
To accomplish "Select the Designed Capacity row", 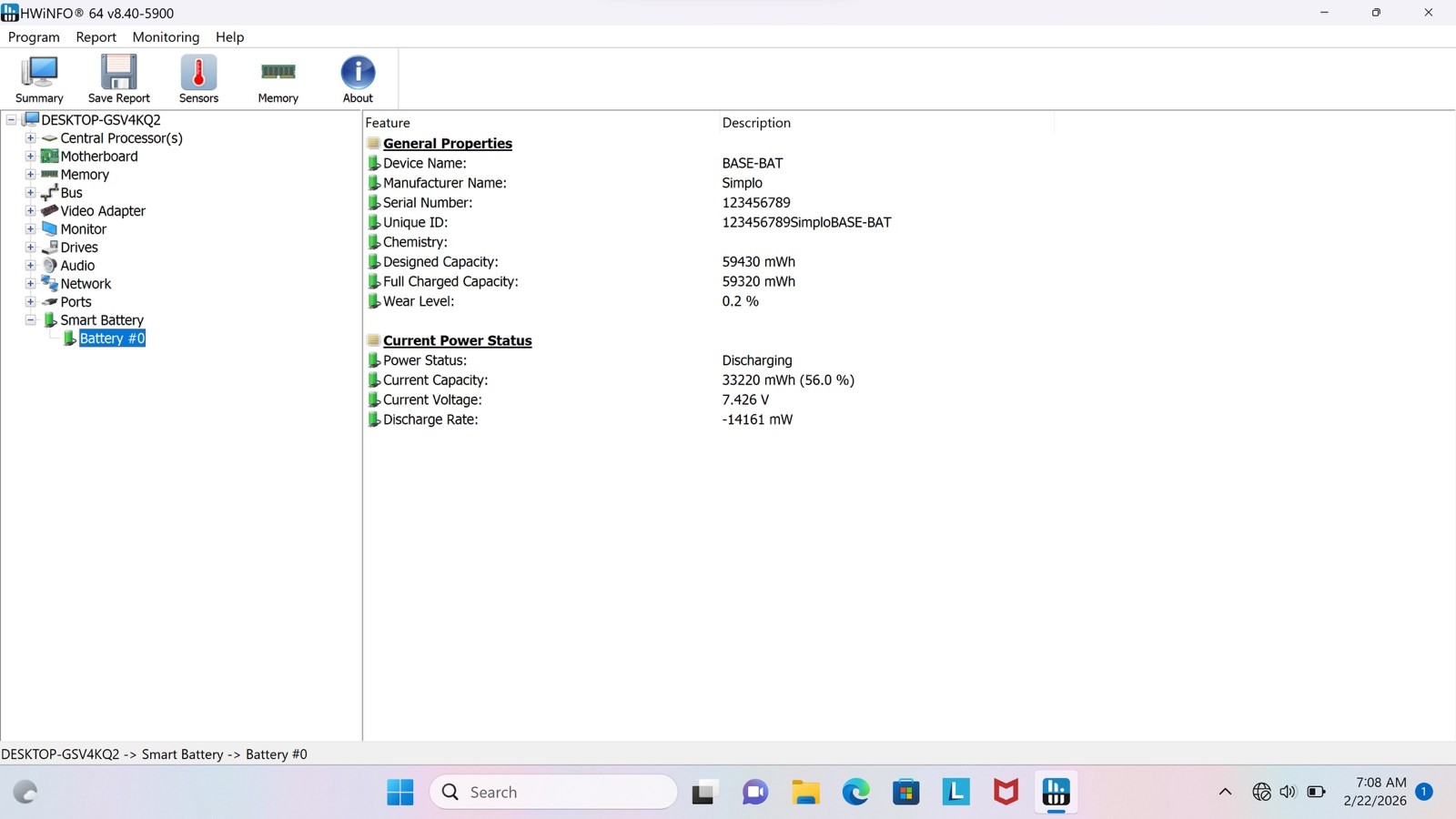I will (710, 262).
